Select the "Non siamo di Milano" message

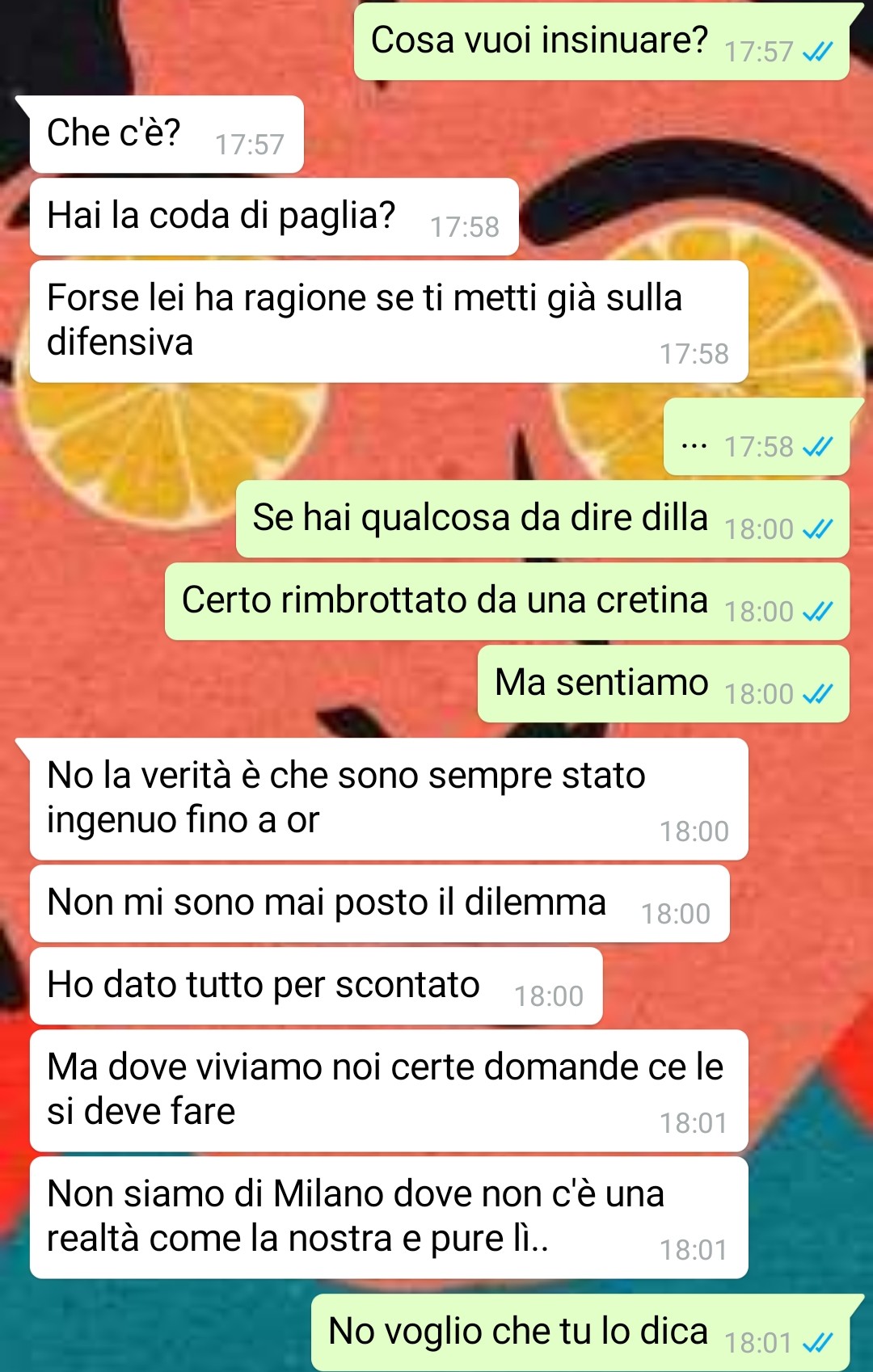pos(389,1218)
